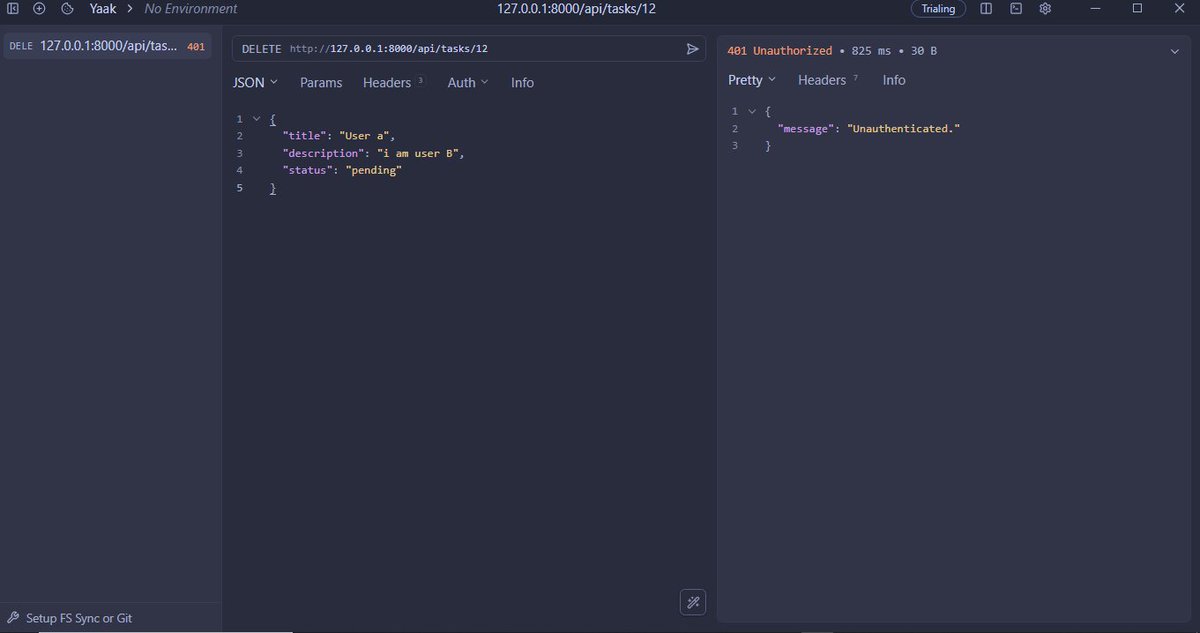This screenshot has width=1200, height=633.
Task: Click the 401 badge in sidebar request
Action: (x=196, y=46)
